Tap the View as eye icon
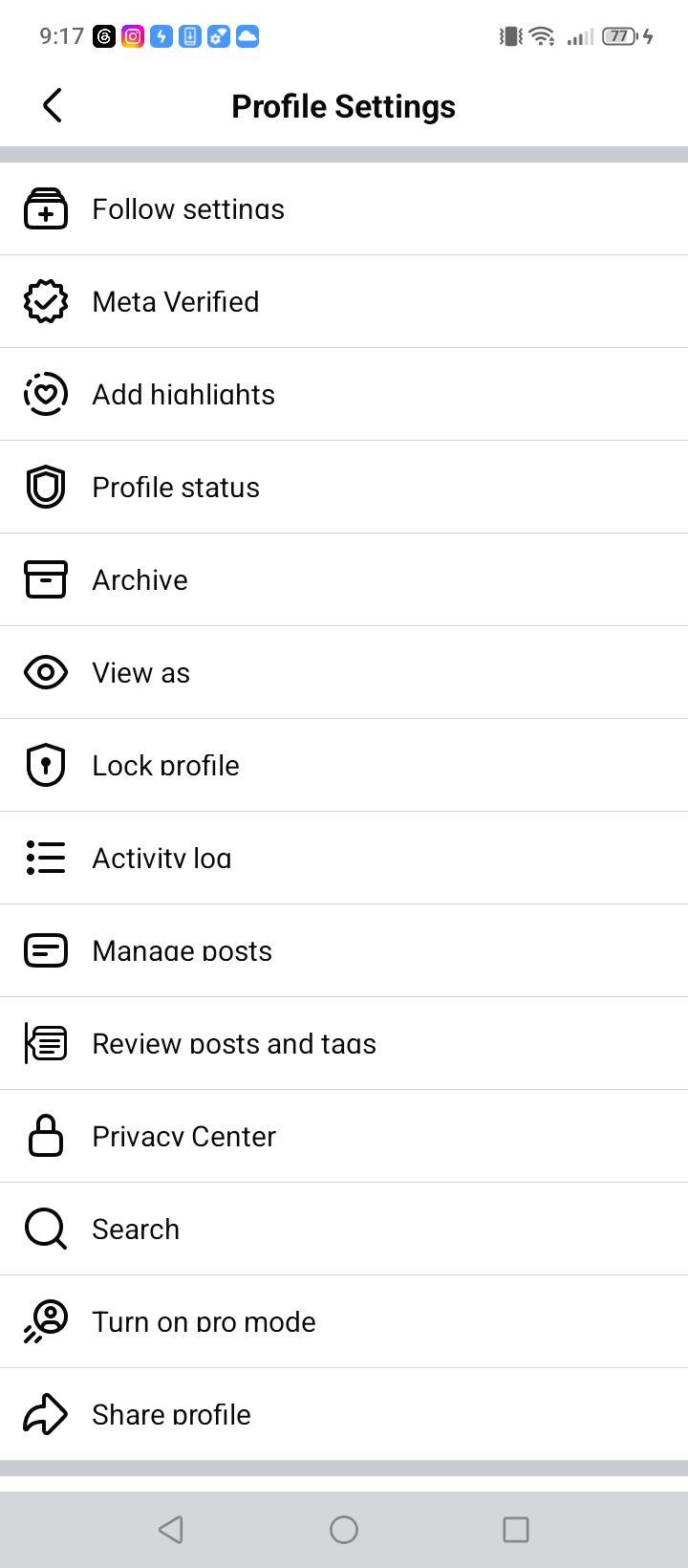 (x=46, y=672)
